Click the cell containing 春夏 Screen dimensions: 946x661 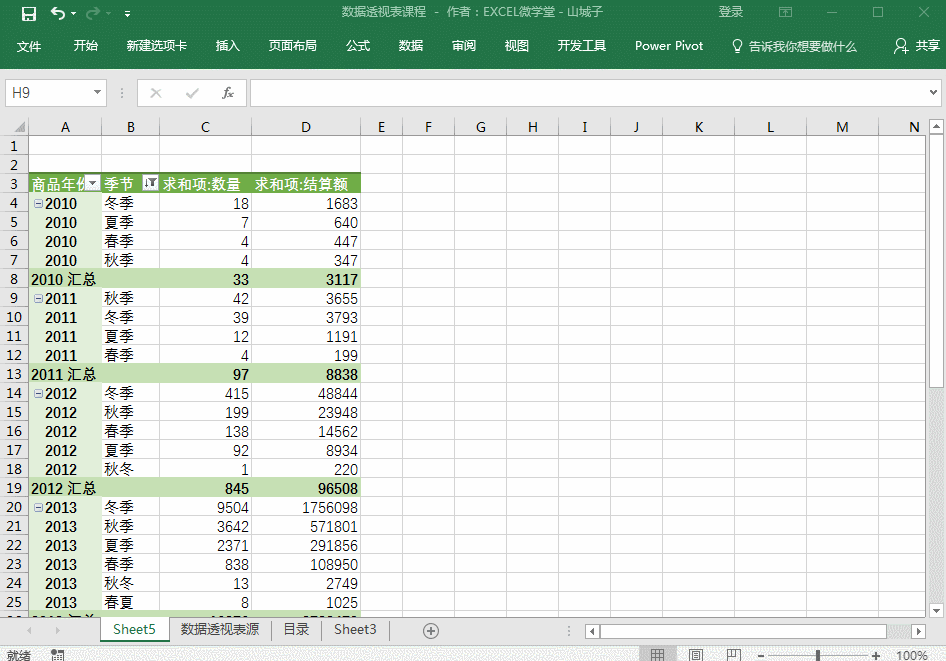click(x=130, y=602)
